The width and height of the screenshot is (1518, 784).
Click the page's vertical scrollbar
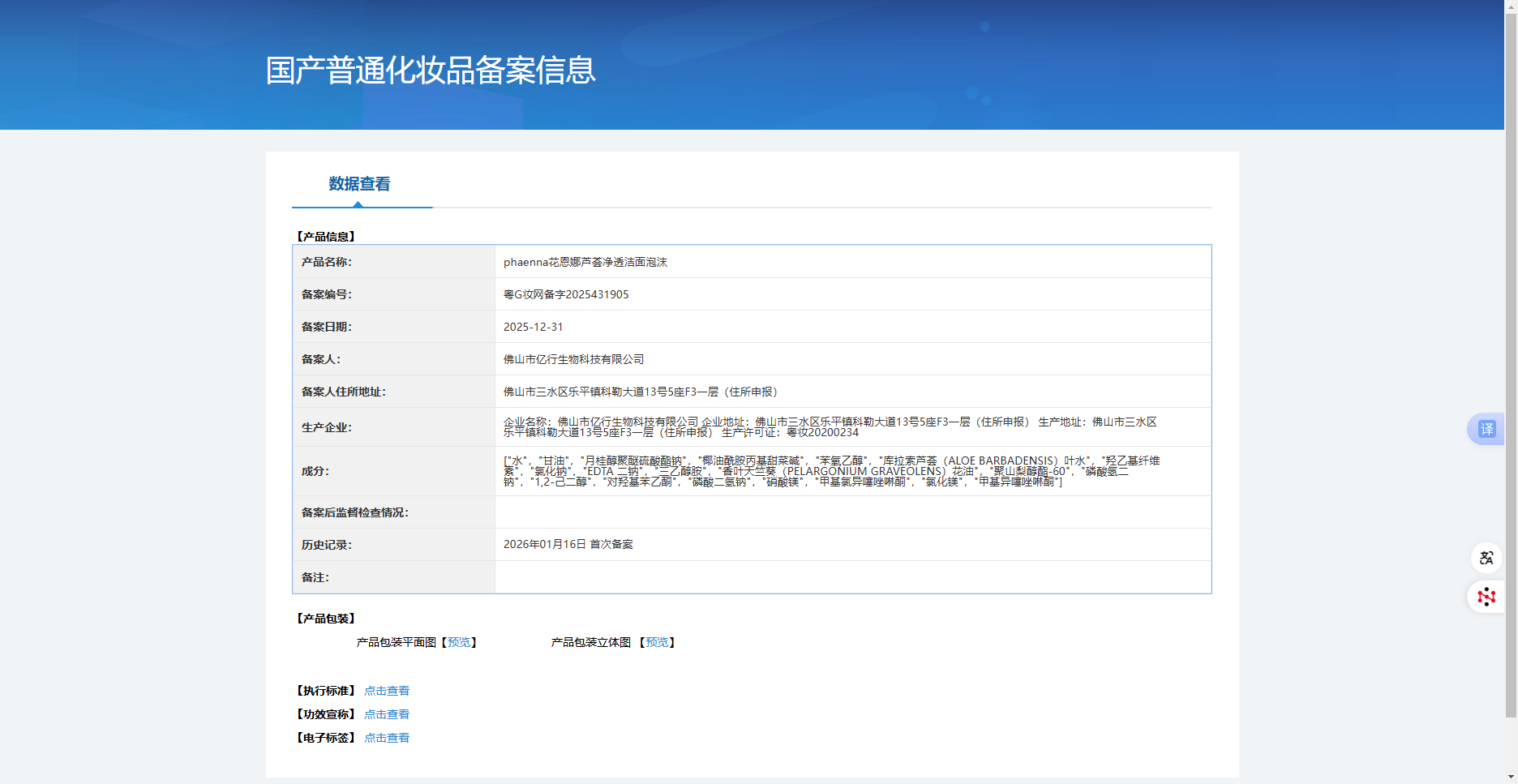click(1511, 365)
